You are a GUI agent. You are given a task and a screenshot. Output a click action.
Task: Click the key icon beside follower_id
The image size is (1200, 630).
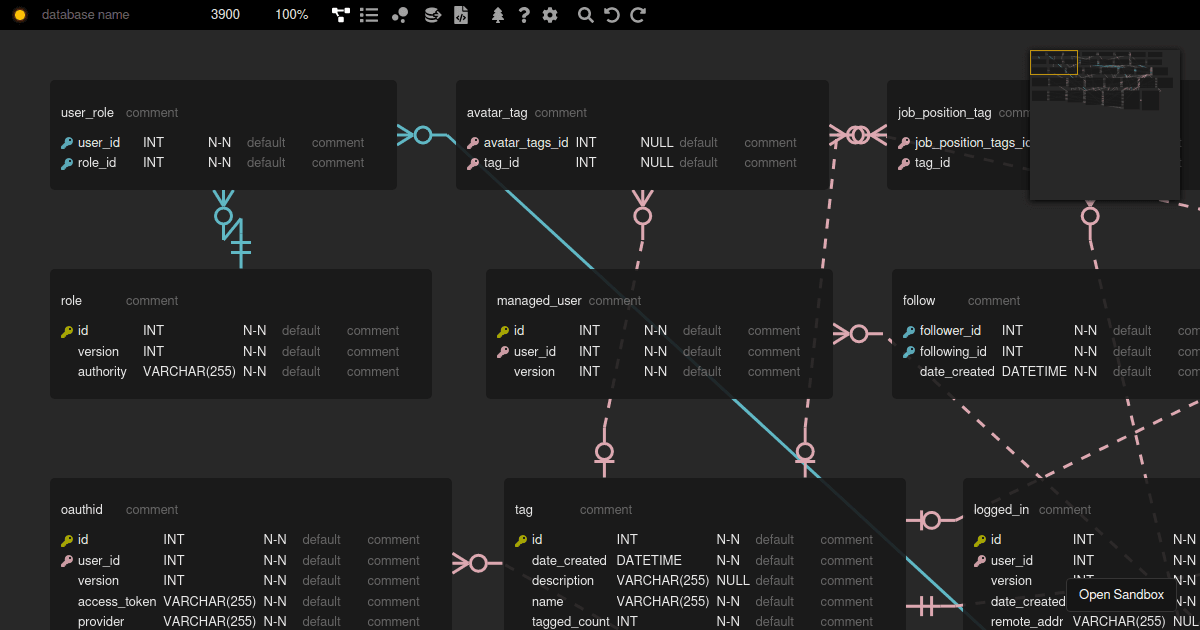907,330
